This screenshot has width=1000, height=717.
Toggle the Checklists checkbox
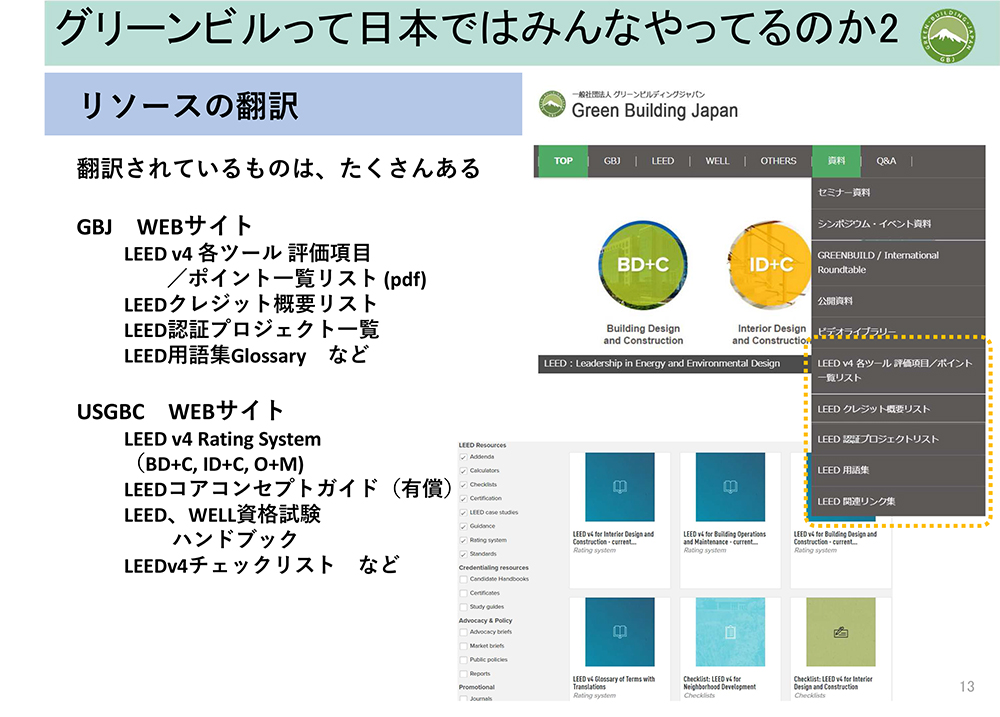pos(464,485)
